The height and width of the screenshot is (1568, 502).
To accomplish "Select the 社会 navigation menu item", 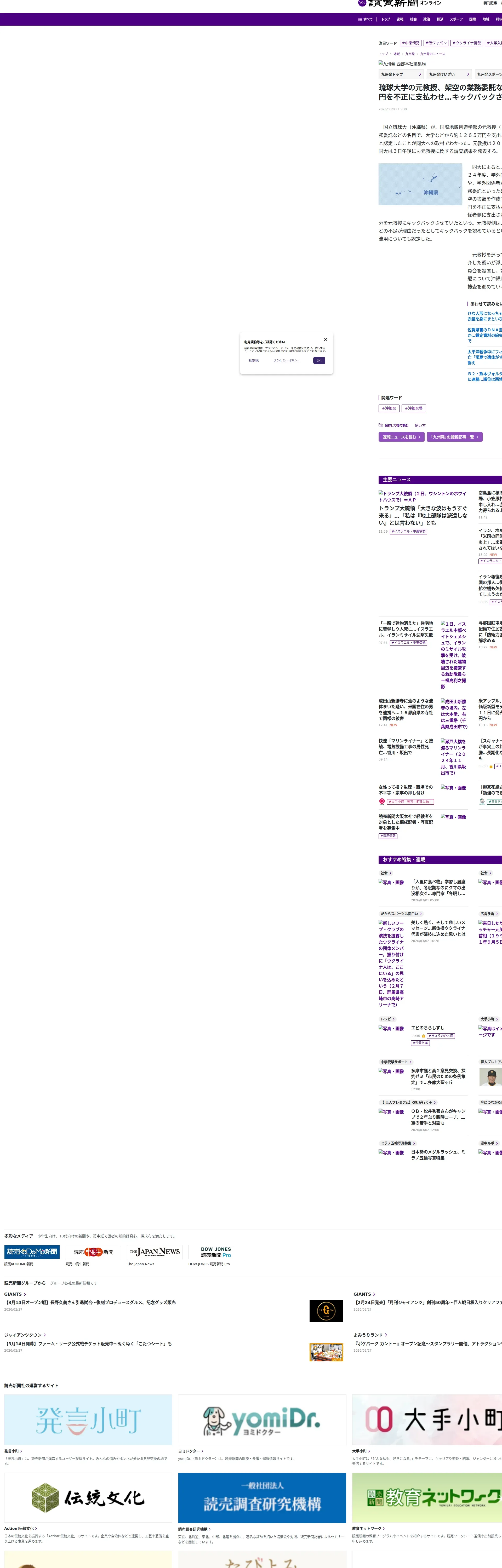I will [413, 20].
